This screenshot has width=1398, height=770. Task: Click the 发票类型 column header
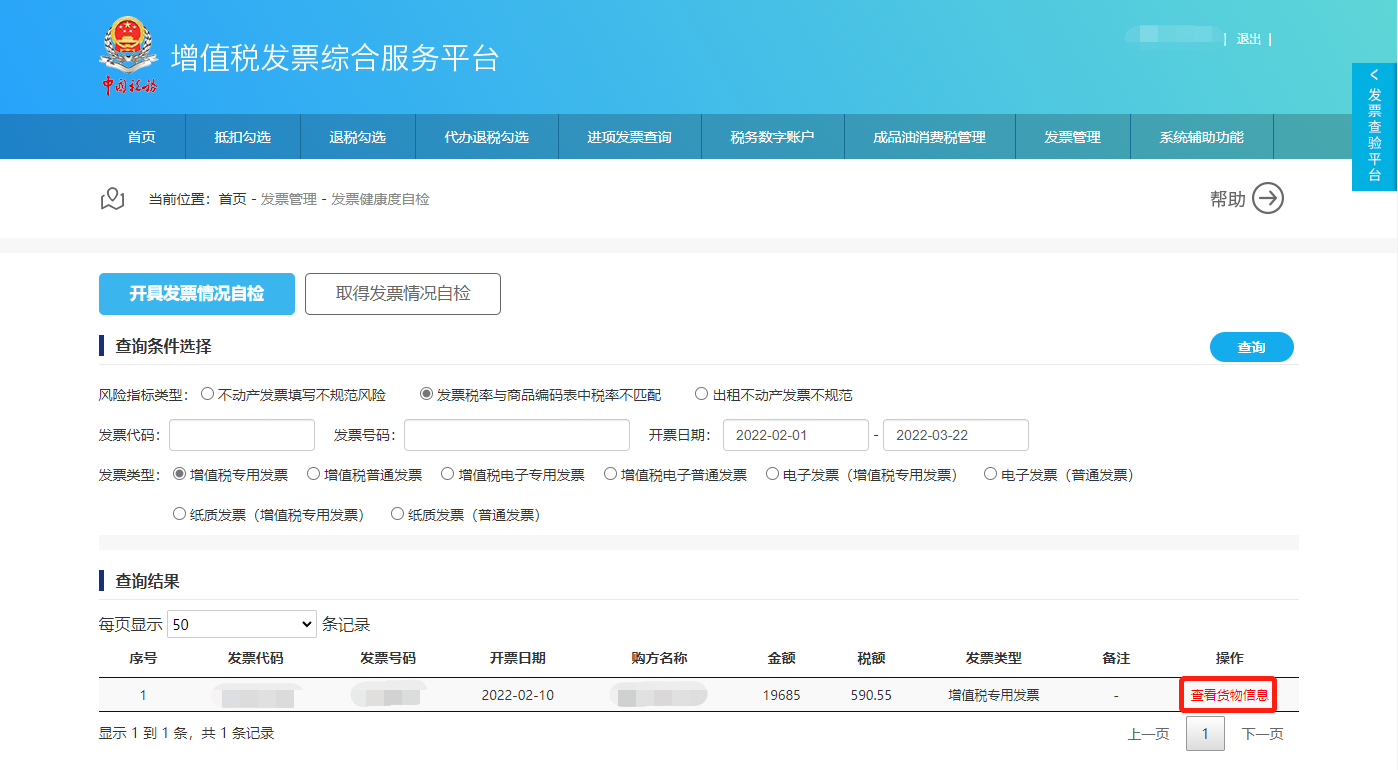click(994, 658)
